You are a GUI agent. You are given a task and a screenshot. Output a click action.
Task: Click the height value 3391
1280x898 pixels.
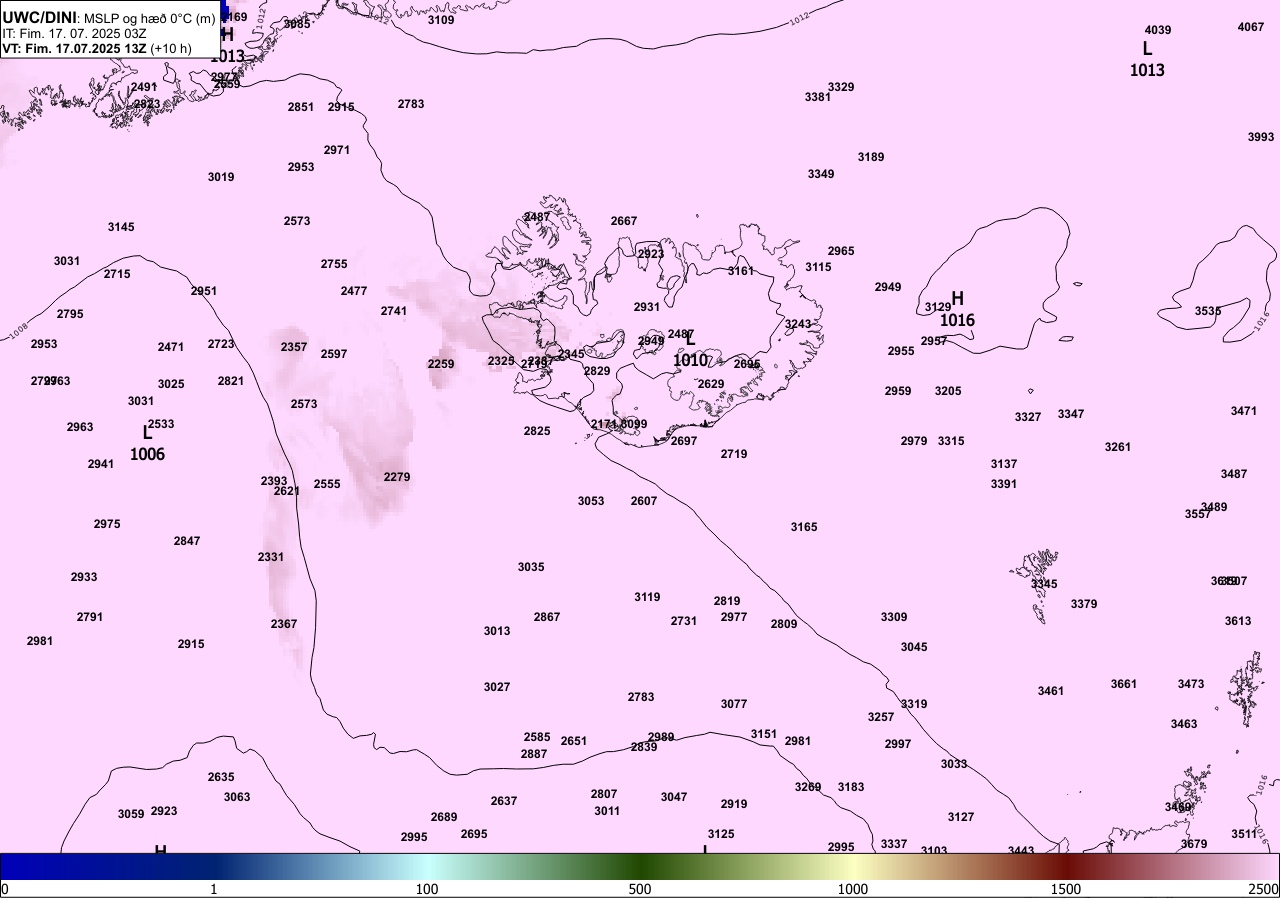click(1004, 484)
